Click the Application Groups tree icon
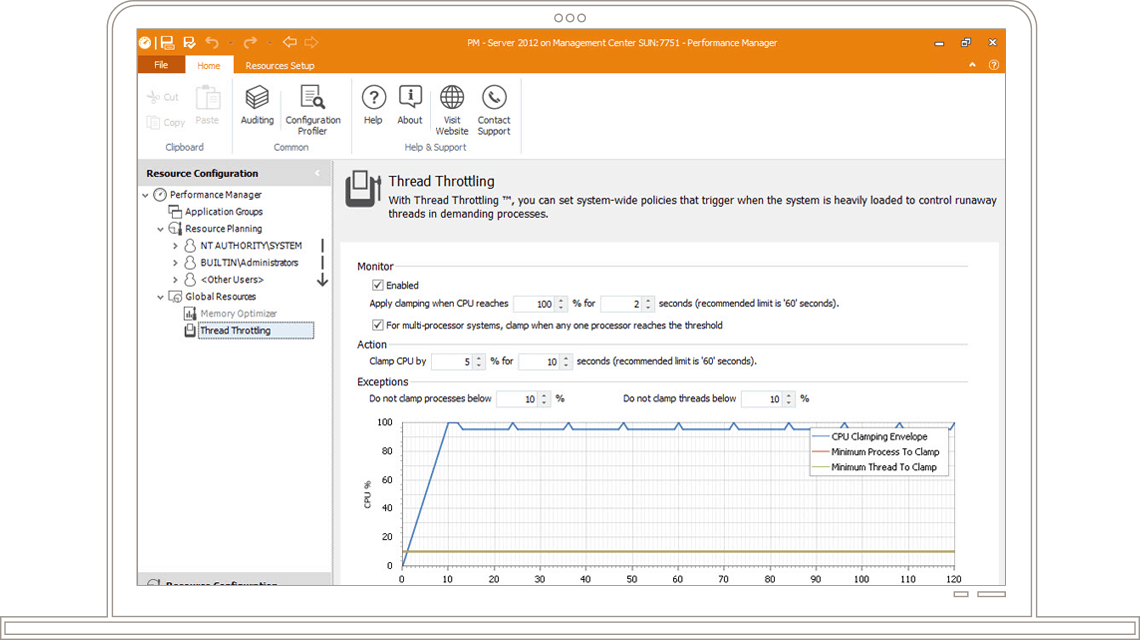The width and height of the screenshot is (1140, 640). (174, 212)
